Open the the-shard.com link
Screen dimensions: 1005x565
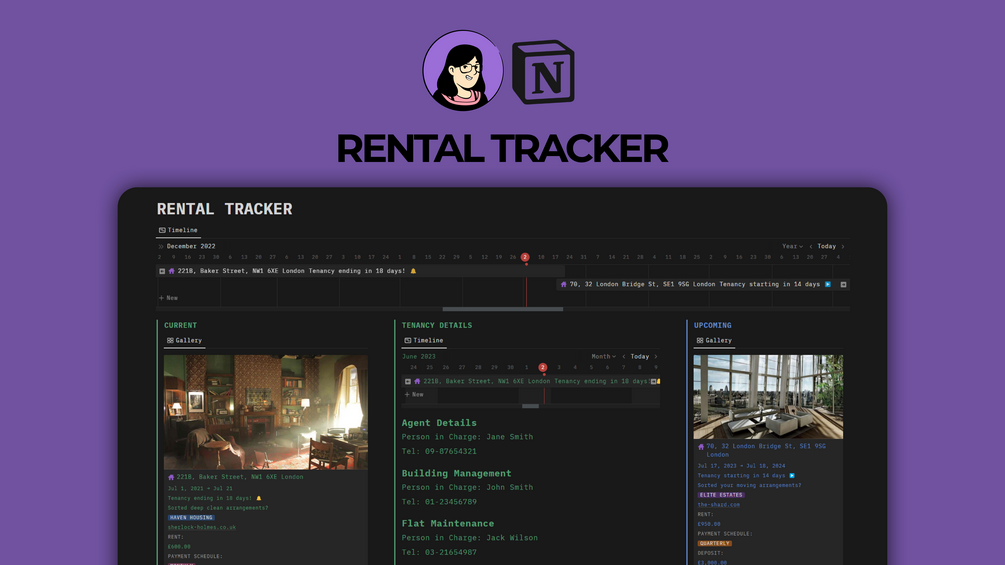click(718, 505)
